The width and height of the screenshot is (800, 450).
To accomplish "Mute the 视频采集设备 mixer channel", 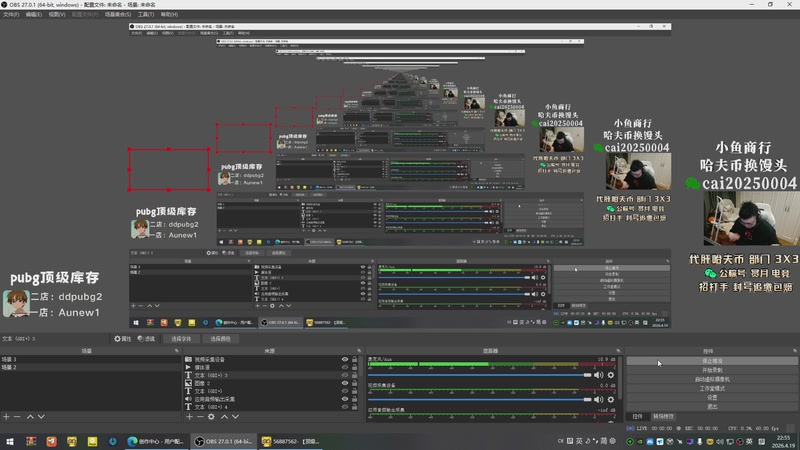I will coord(598,399).
